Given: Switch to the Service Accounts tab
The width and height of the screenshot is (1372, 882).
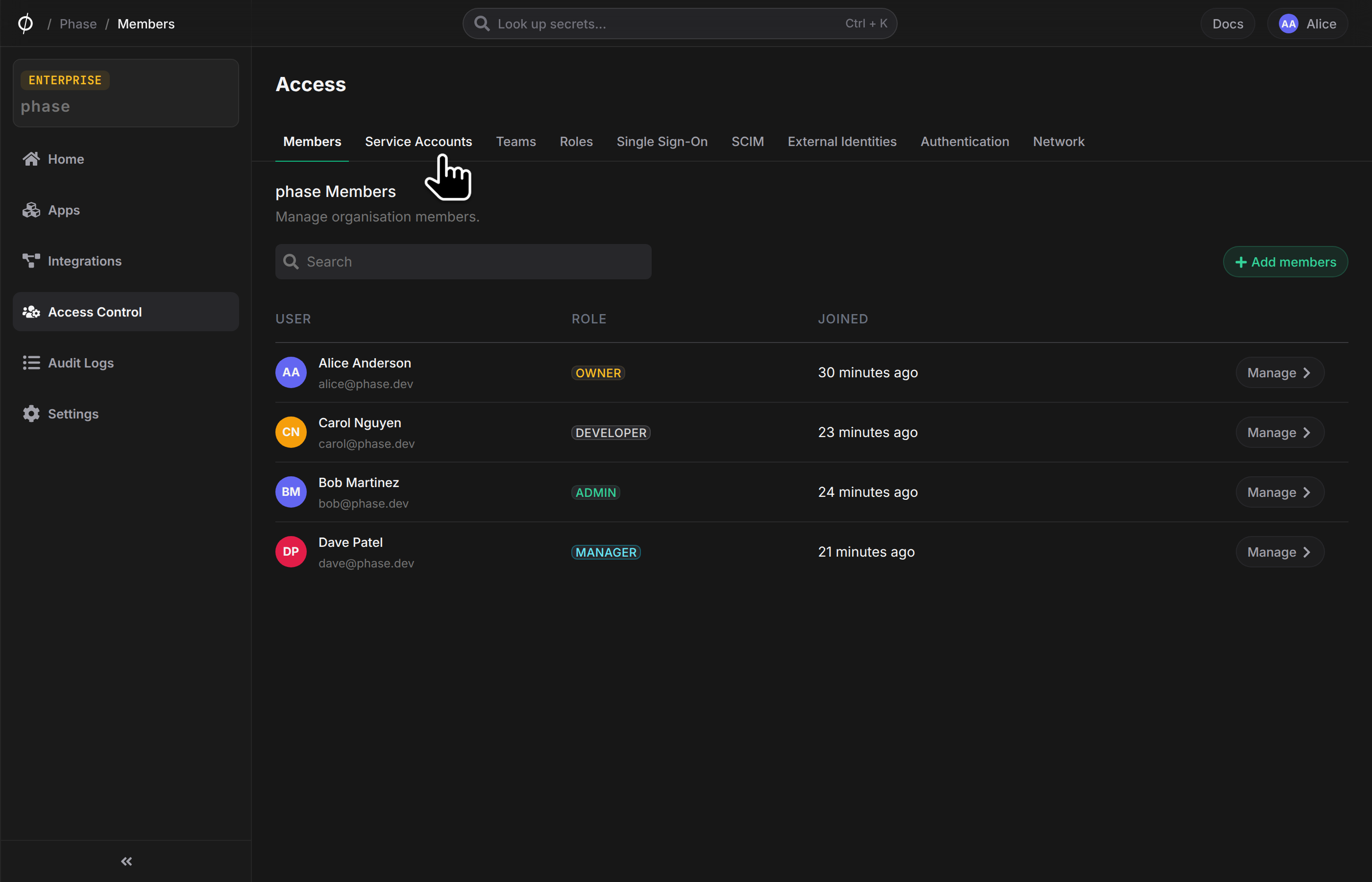Looking at the screenshot, I should (x=418, y=142).
